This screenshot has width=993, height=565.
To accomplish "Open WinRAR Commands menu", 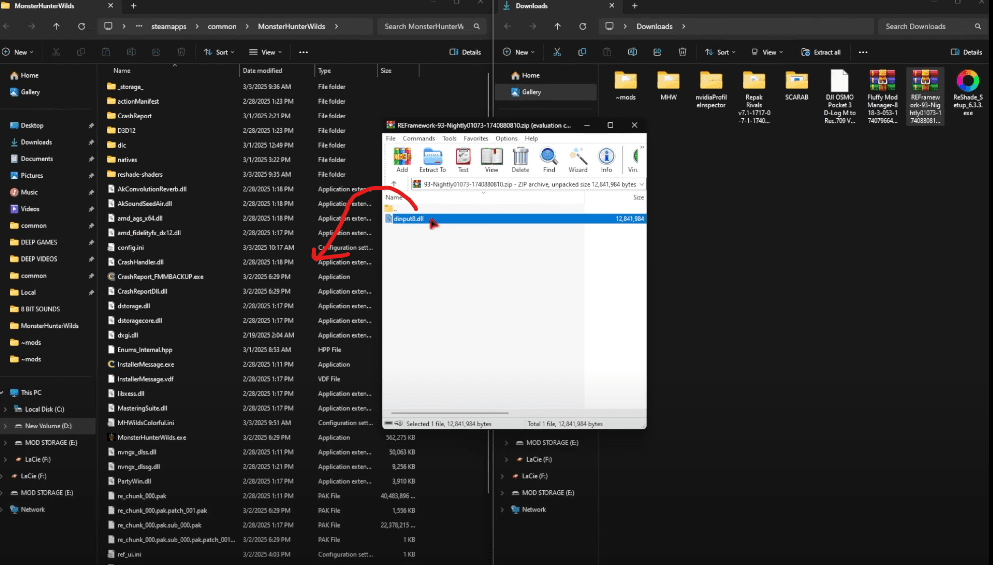I will point(419,138).
